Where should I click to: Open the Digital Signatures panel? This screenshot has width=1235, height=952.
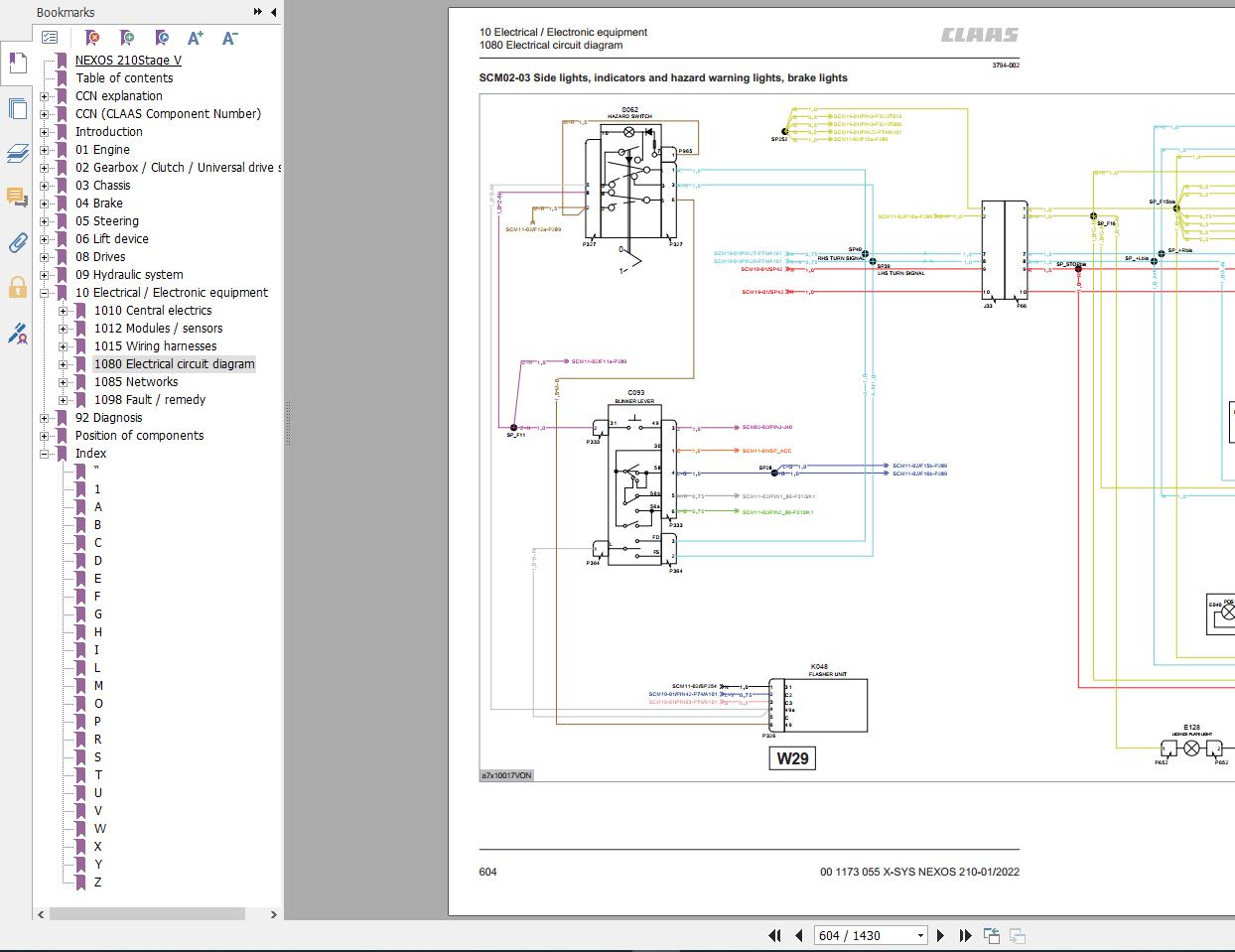(x=17, y=334)
